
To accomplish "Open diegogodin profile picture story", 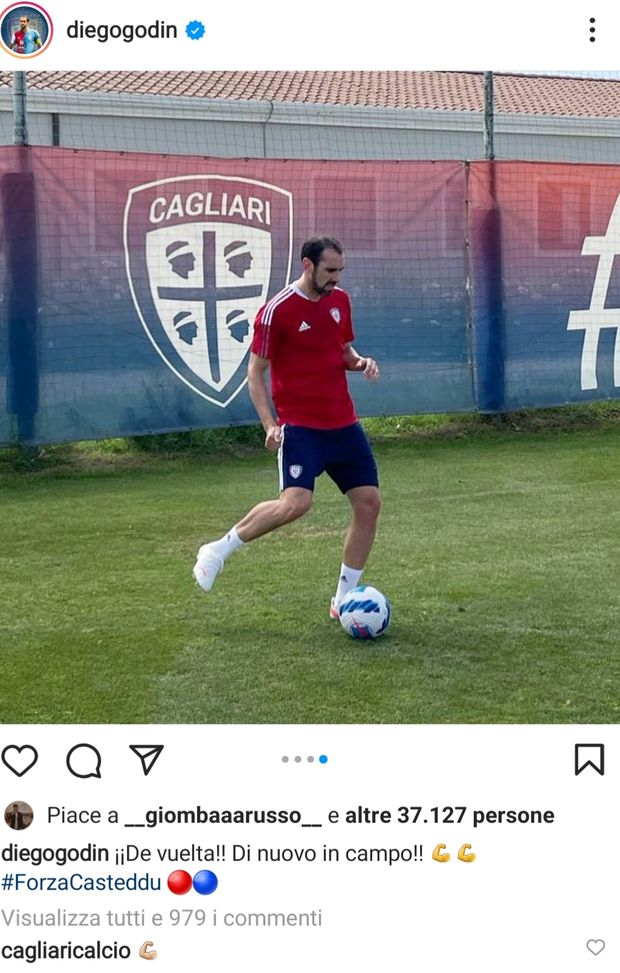I will [25, 30].
